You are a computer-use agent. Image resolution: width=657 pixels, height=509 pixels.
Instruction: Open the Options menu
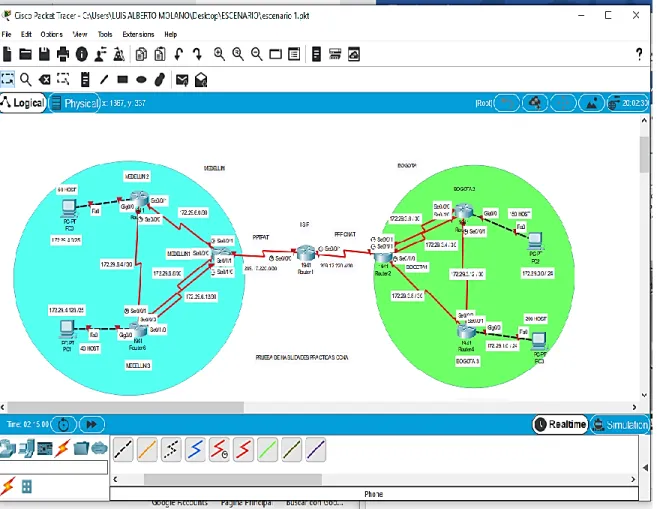pos(52,34)
